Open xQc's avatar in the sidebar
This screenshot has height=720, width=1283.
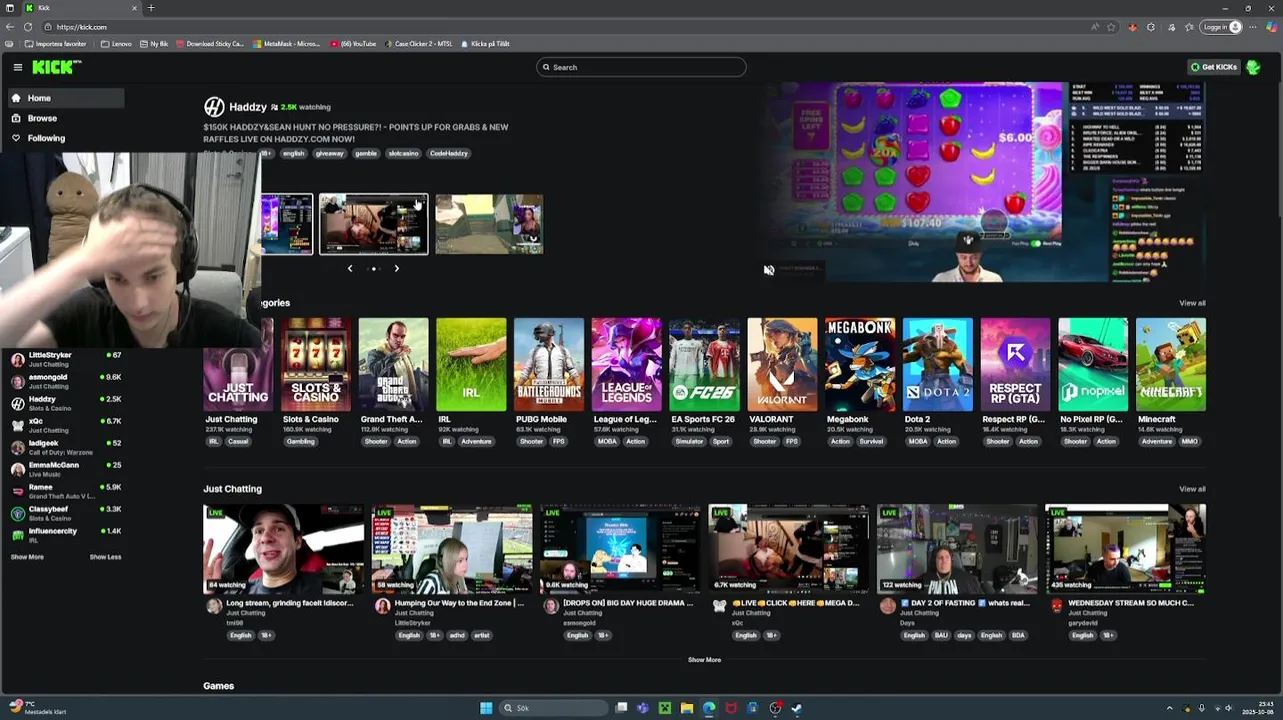[18, 425]
